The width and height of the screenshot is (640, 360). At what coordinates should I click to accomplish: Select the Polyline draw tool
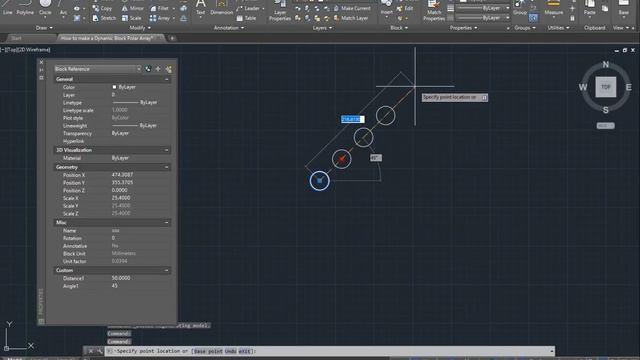(25, 7)
